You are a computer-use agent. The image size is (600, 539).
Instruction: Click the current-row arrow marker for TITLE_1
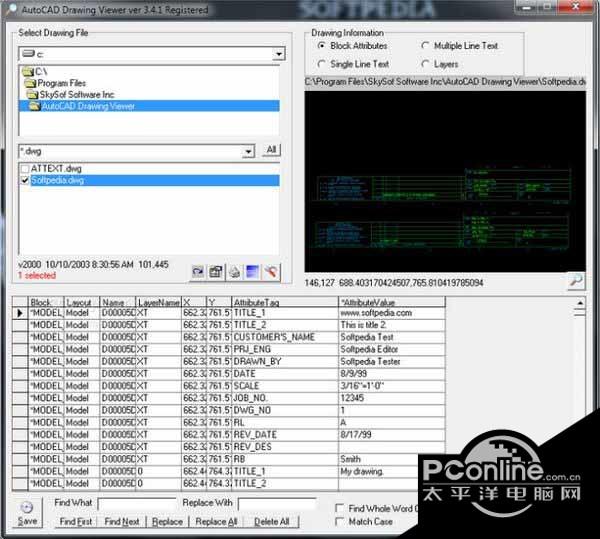point(20,313)
